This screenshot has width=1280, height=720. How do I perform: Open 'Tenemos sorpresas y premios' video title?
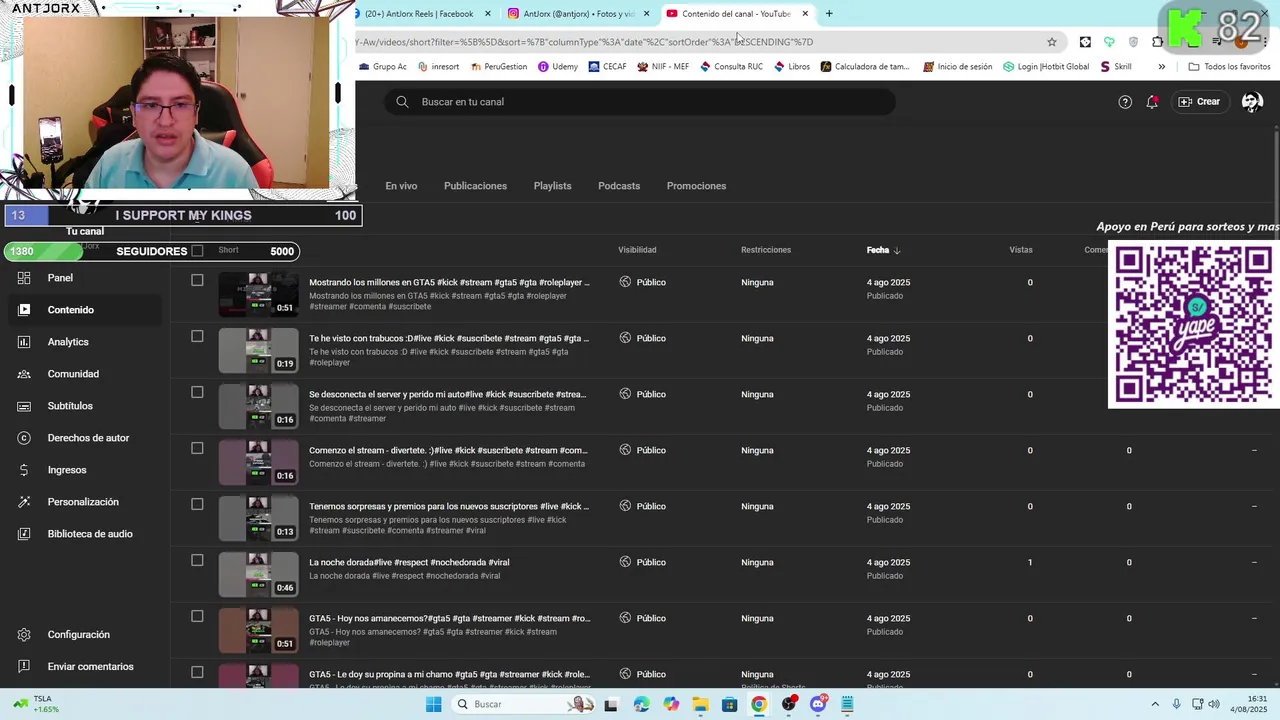[x=449, y=506]
